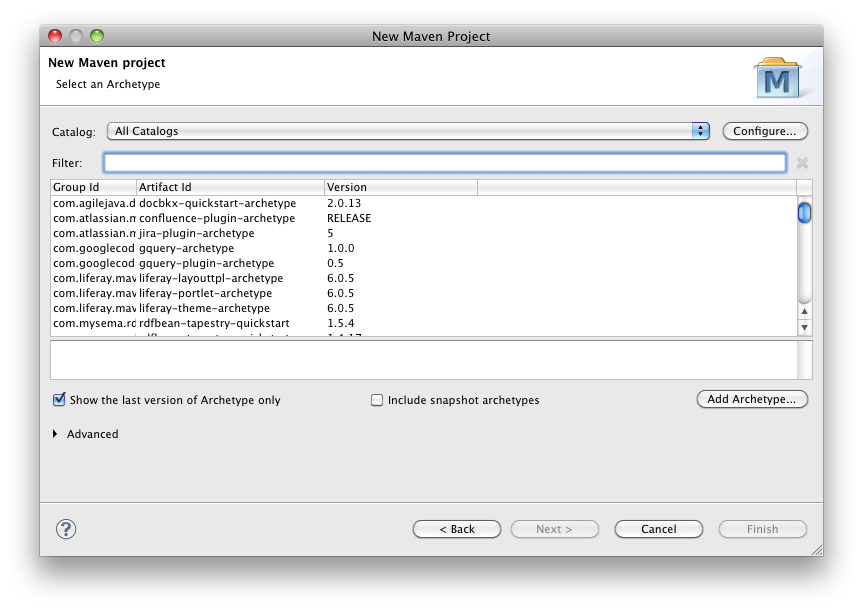Clear the filter with the X icon
This screenshot has width=863, height=611.
(802, 163)
